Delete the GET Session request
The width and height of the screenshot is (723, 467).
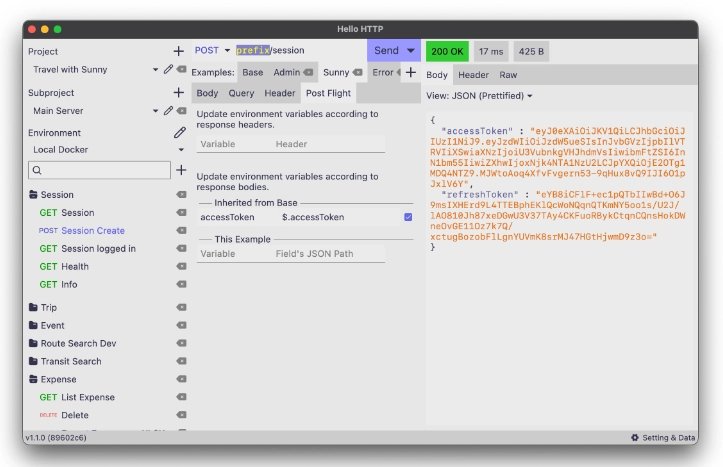(x=182, y=213)
